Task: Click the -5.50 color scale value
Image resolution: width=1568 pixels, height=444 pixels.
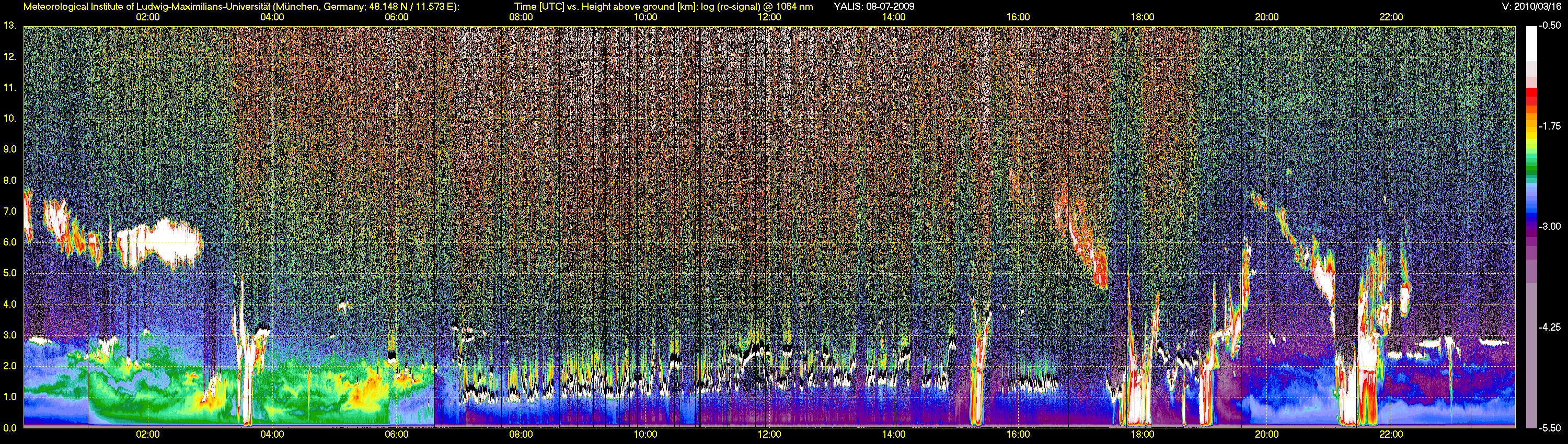Action: click(1550, 428)
